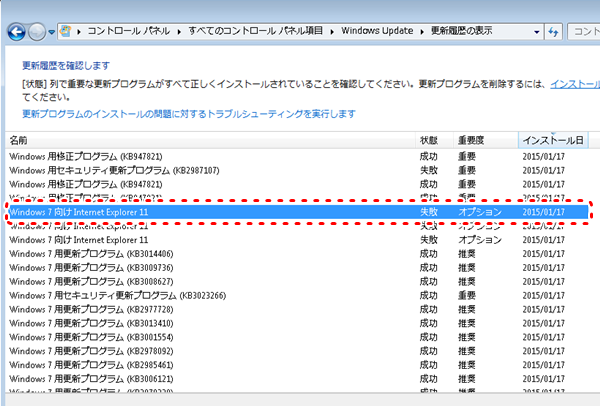Screen dimensions: 600x406
Task: Open the address bar previous locations dropdown
Action: click(536, 32)
